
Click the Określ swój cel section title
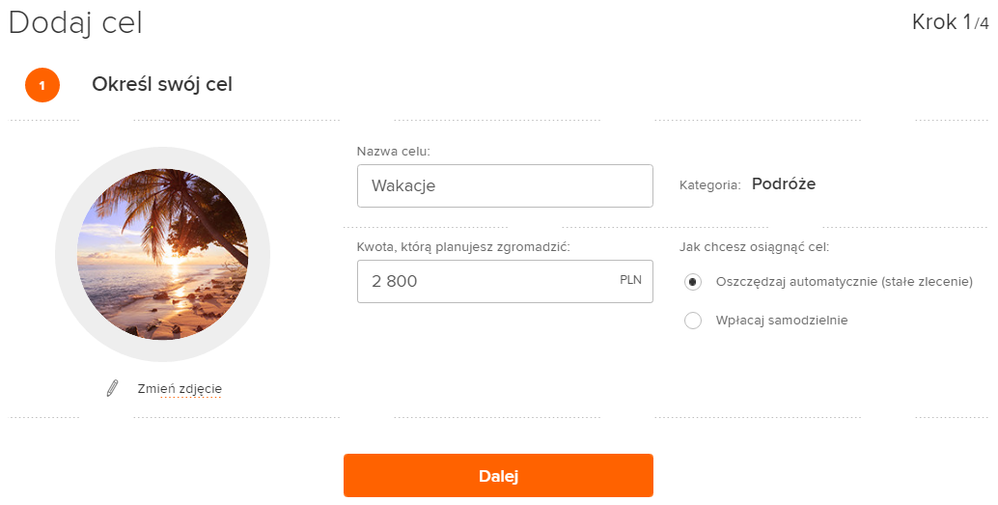click(x=162, y=84)
